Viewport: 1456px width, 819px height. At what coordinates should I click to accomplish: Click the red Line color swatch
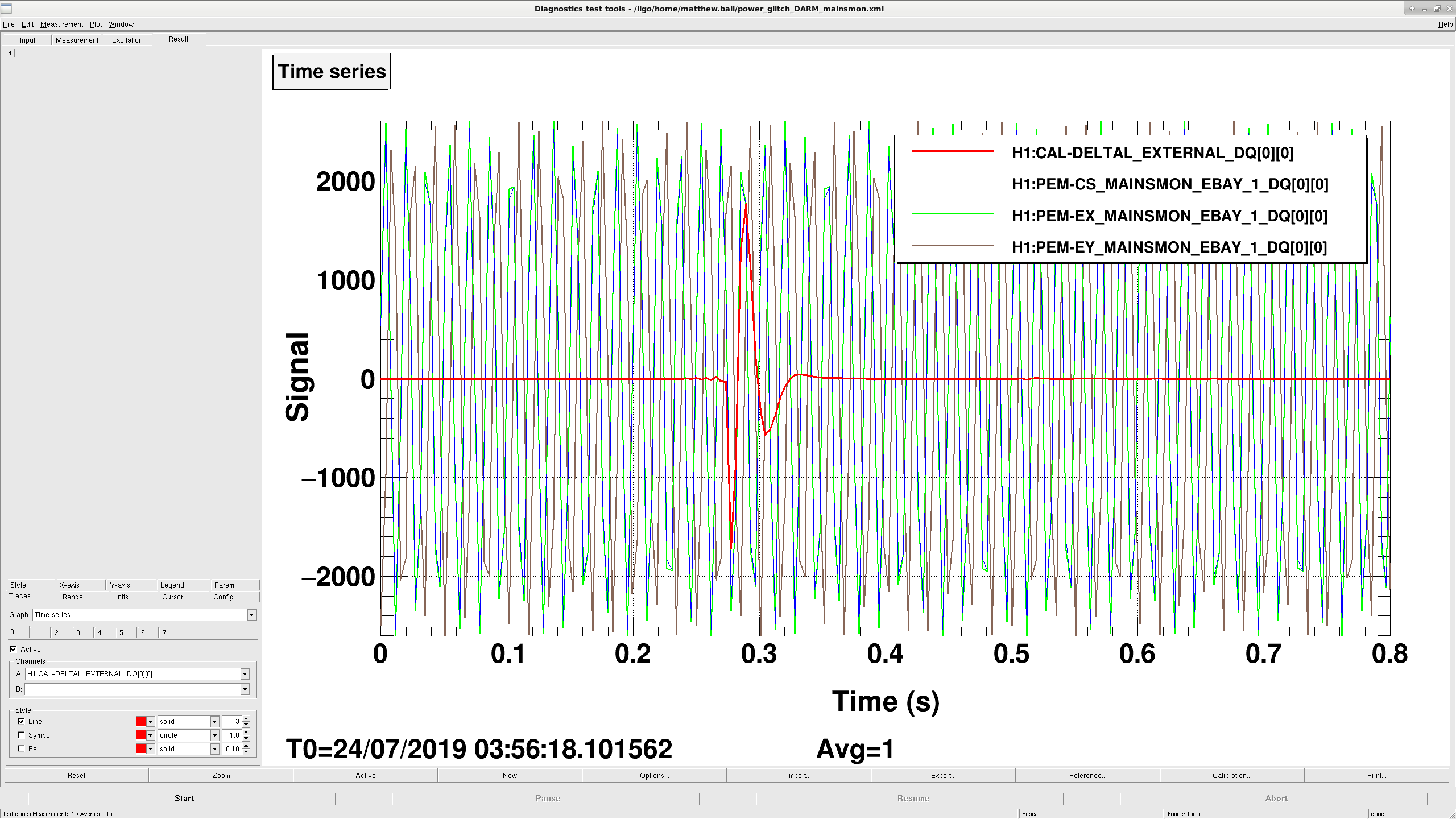(x=141, y=722)
